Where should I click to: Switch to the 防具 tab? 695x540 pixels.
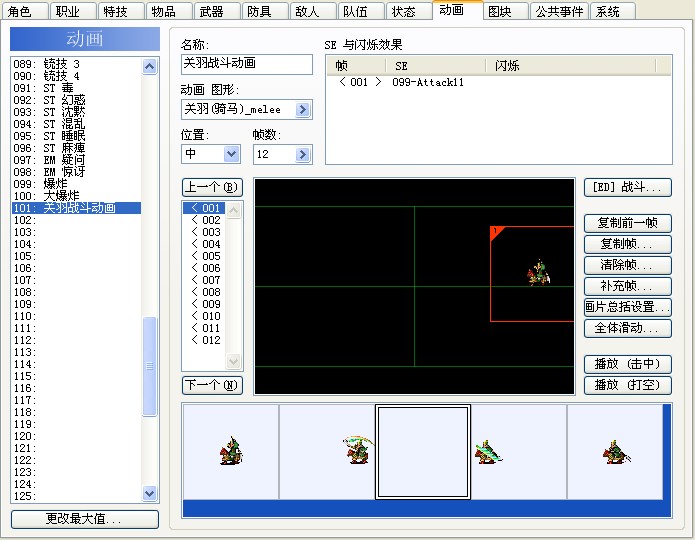coord(264,11)
